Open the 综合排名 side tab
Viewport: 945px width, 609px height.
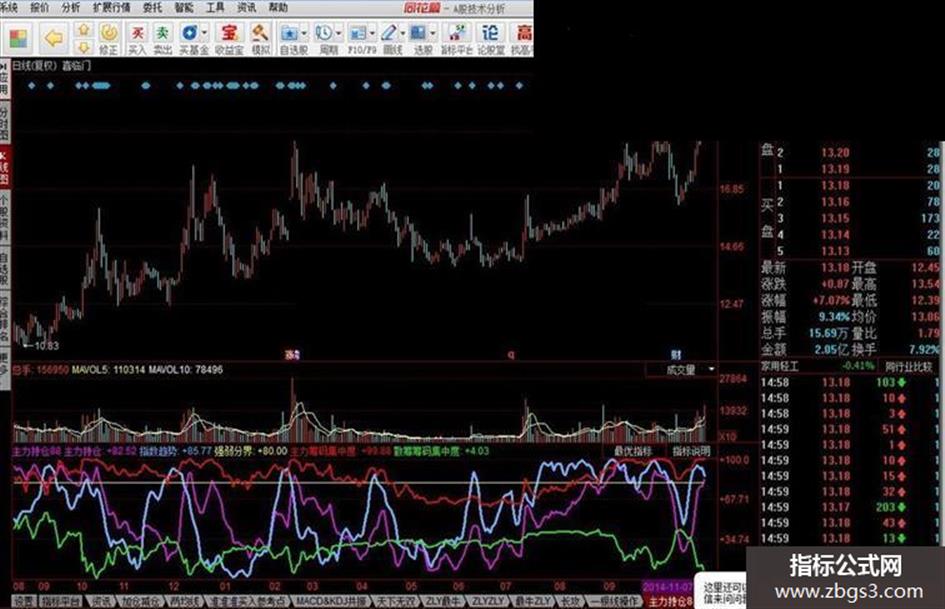coord(5,318)
